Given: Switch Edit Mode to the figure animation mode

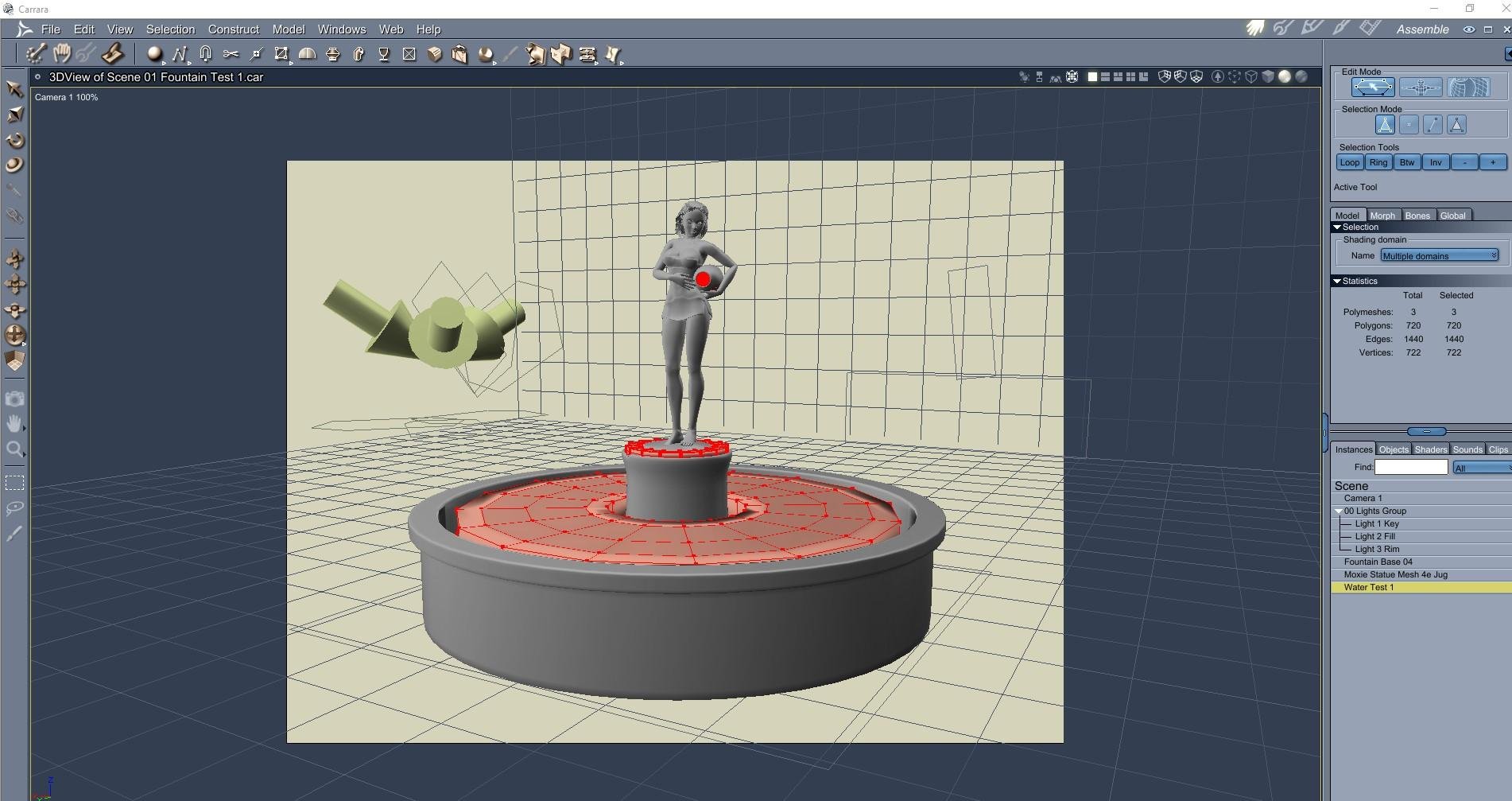Looking at the screenshot, I should pyautogui.click(x=1421, y=87).
